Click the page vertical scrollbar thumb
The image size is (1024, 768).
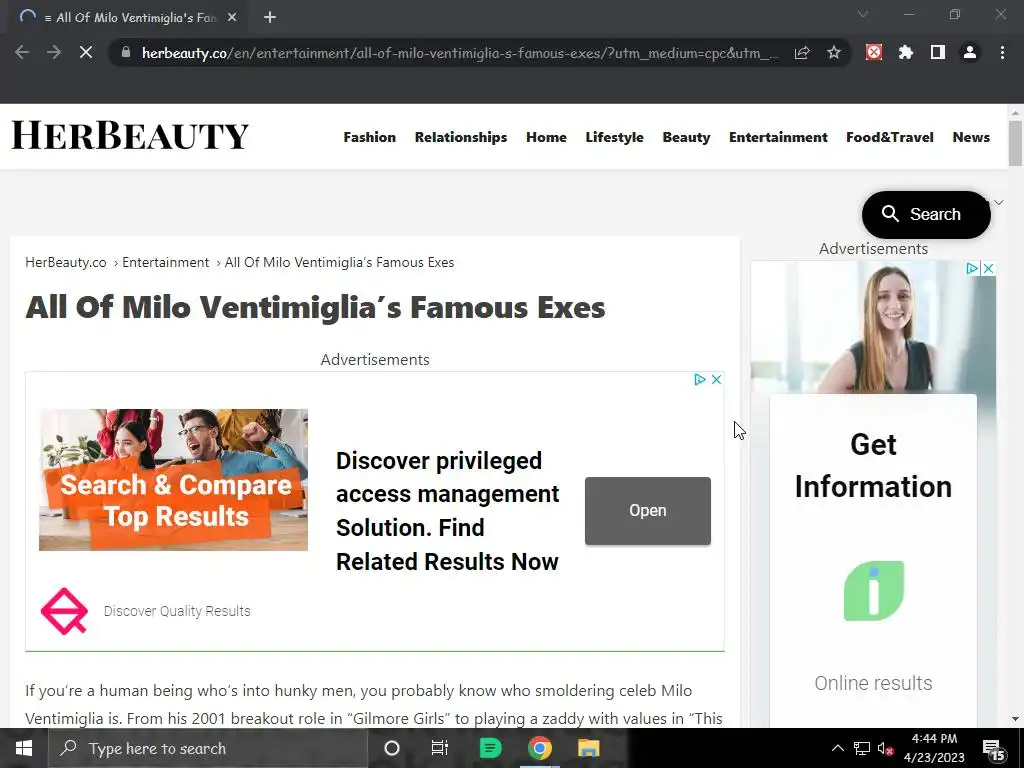pyautogui.click(x=1015, y=144)
